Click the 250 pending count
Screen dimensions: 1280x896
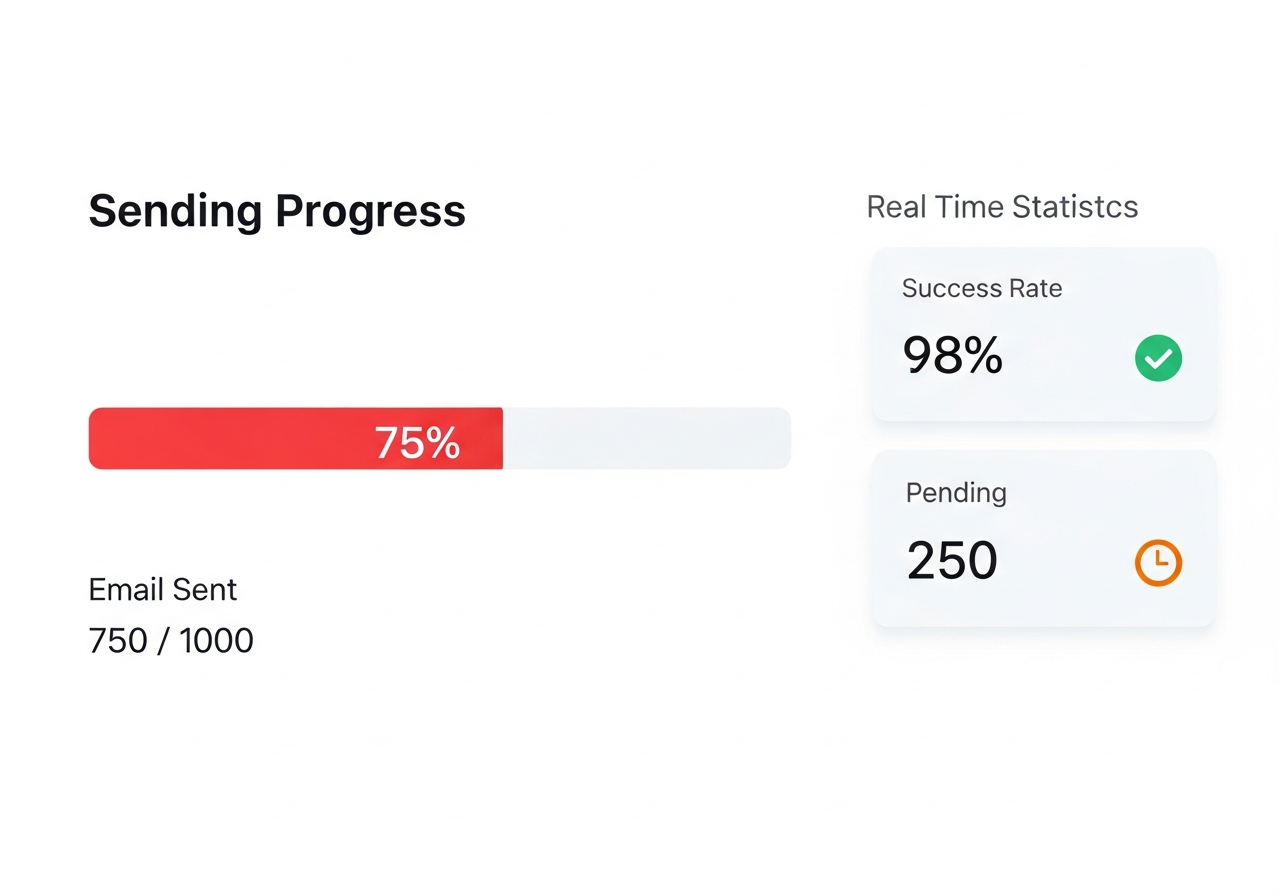click(x=951, y=560)
